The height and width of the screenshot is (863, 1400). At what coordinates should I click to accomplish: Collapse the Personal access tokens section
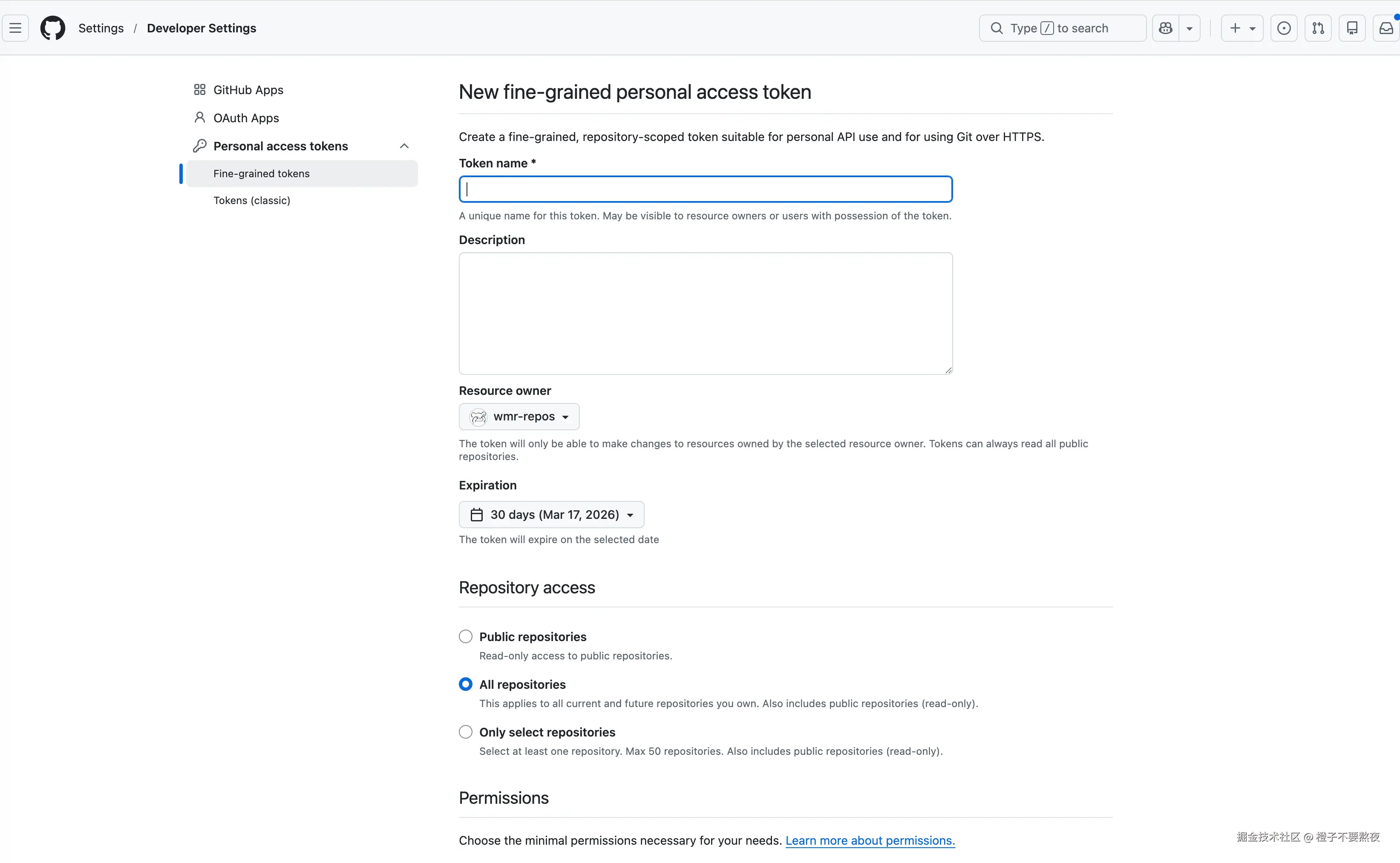(x=404, y=146)
